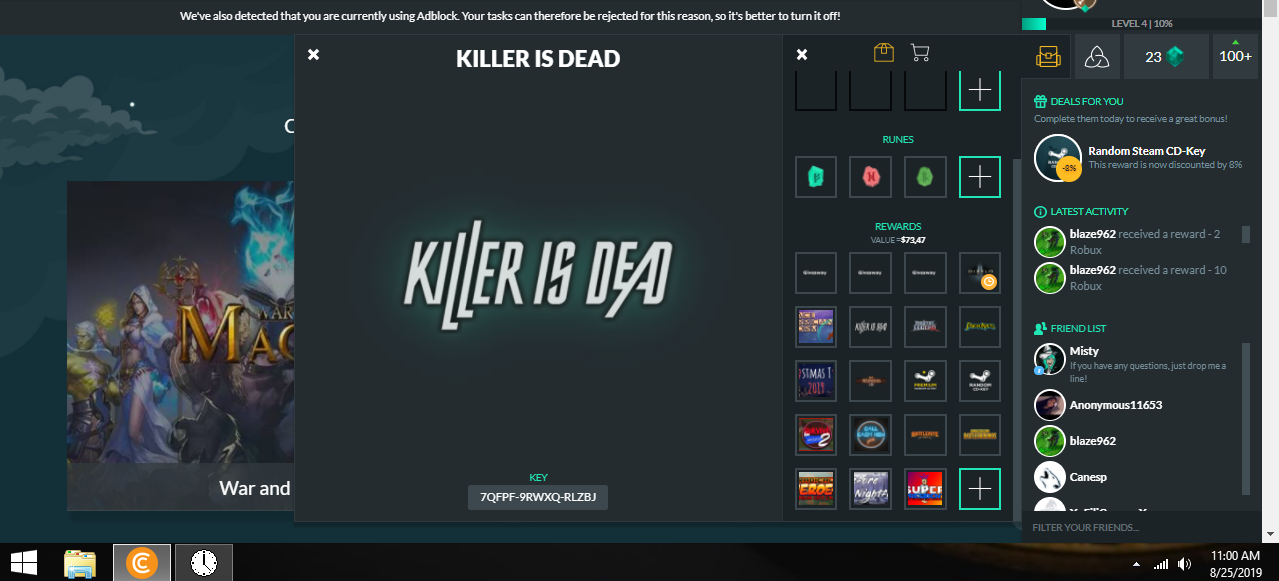The image size is (1279, 581).
Task: Select the green rune
Action: click(925, 177)
